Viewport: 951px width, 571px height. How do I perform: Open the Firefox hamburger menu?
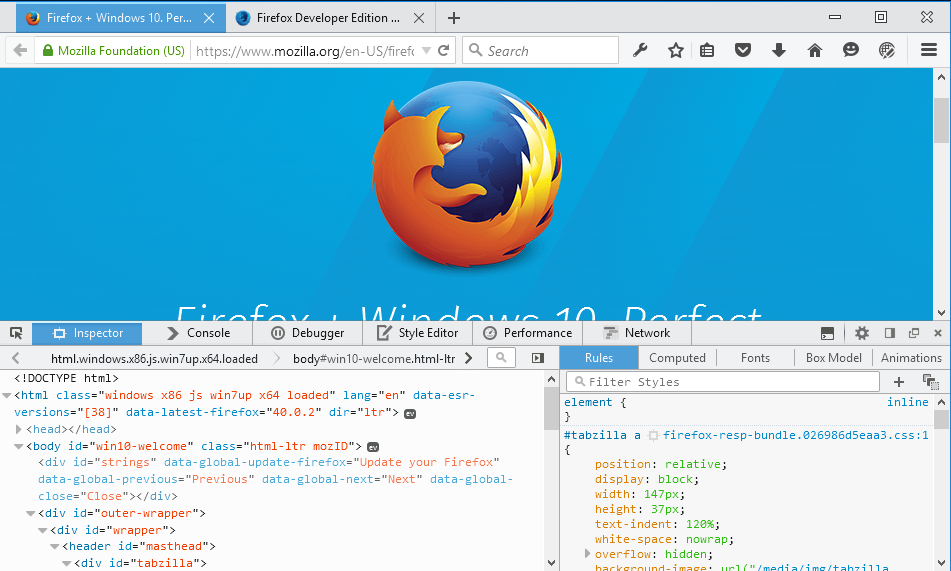coord(929,50)
